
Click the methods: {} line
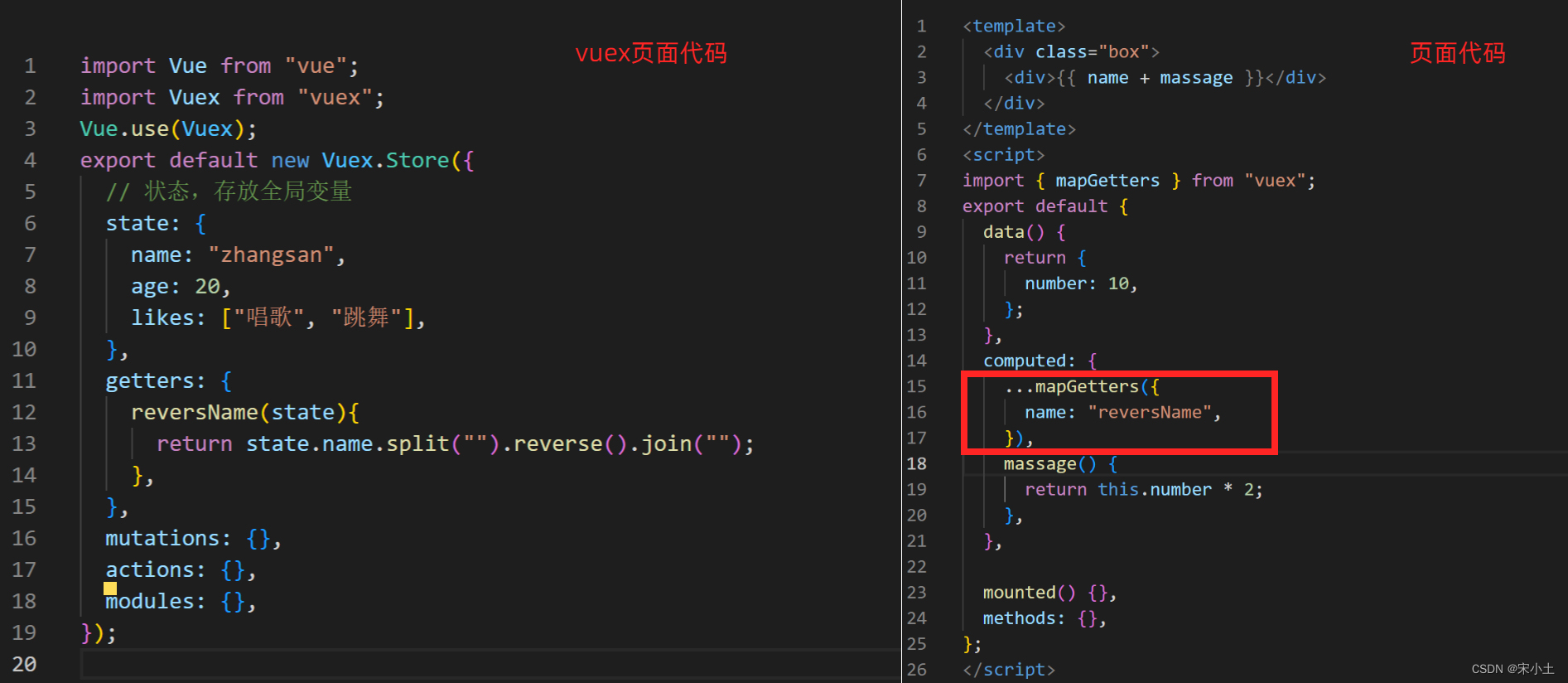(1045, 618)
